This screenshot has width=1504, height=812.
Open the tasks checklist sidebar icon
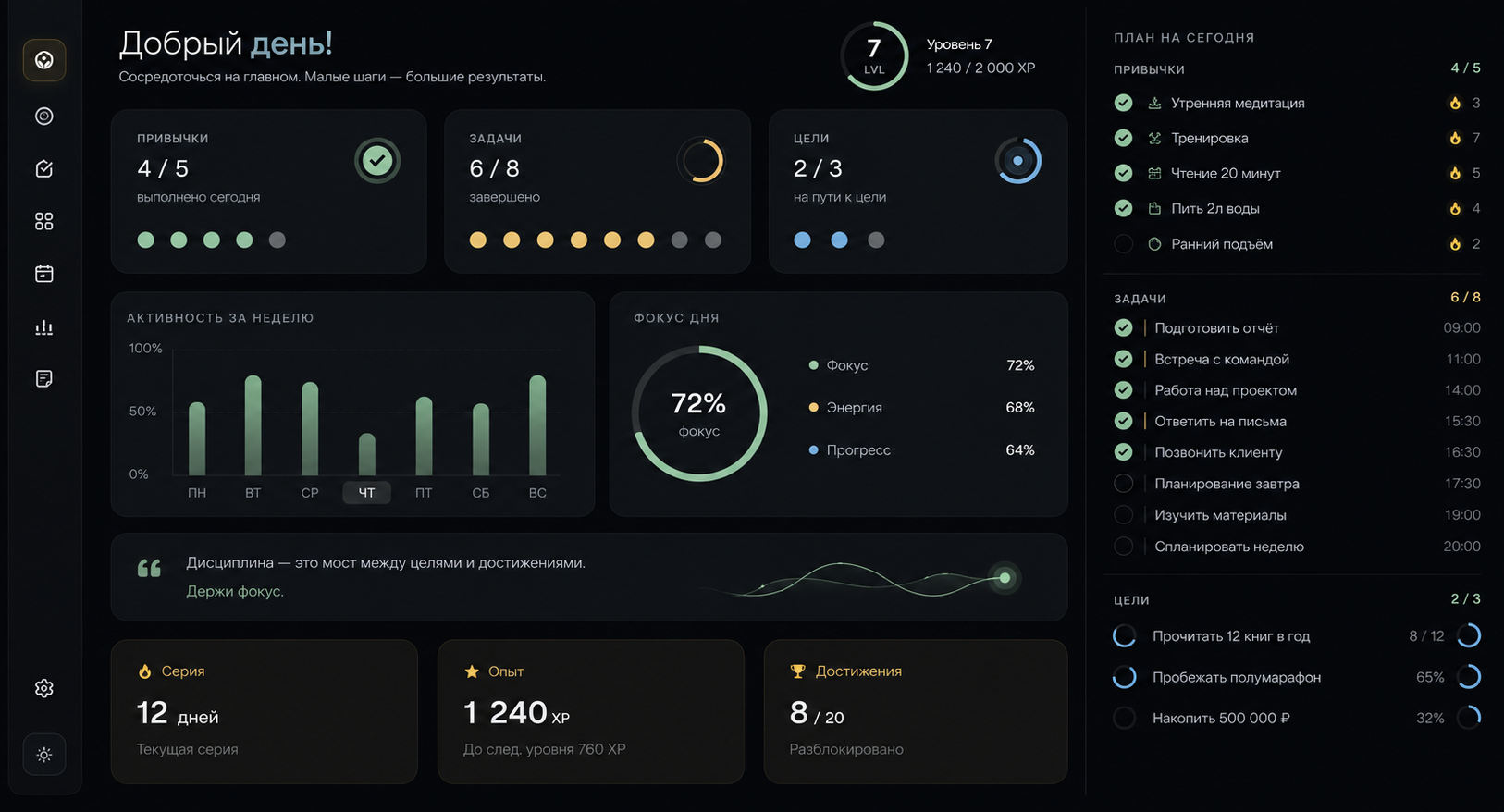pyautogui.click(x=43, y=168)
